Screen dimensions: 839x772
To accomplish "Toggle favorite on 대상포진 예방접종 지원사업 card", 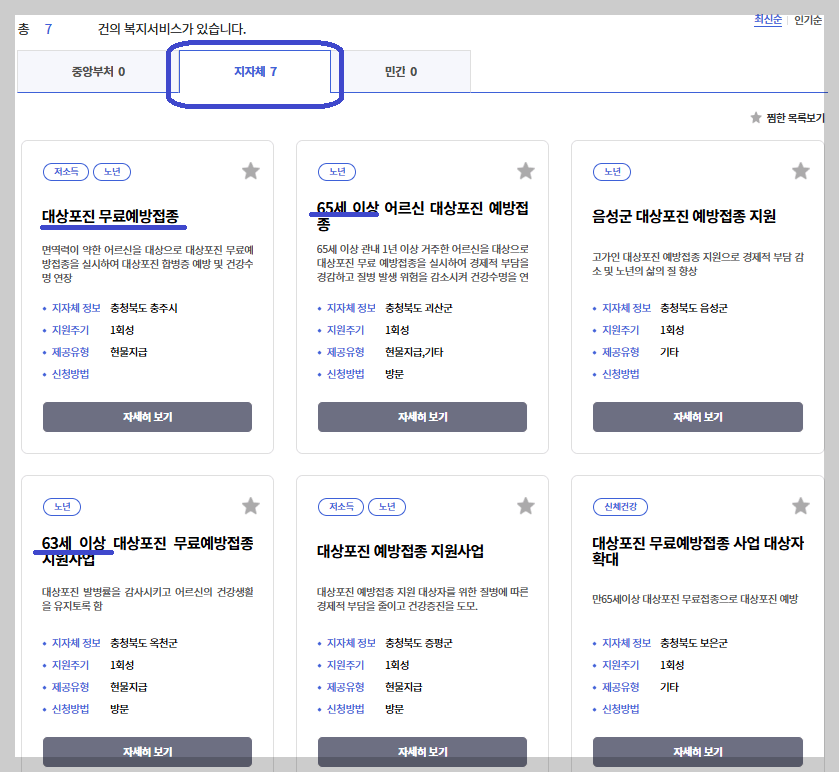I will pos(526,507).
